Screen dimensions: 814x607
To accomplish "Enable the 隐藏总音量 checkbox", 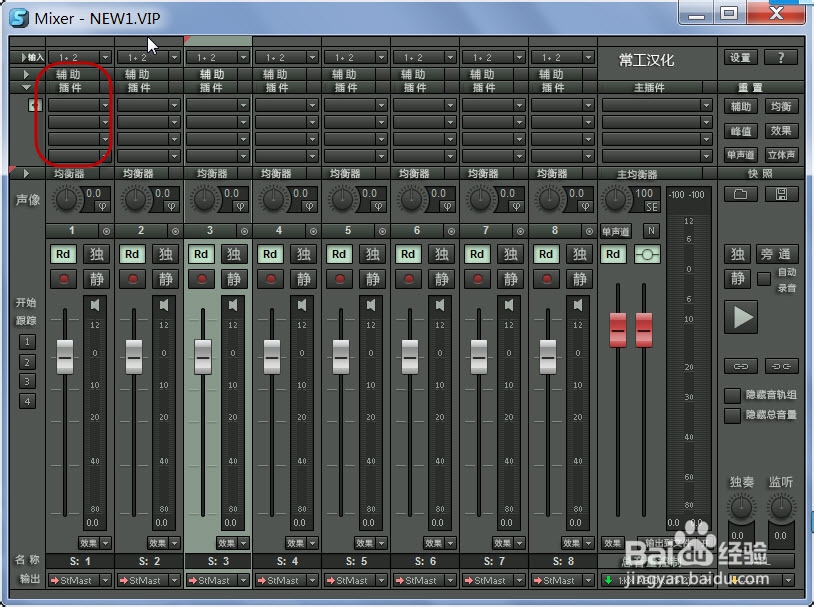I will click(732, 415).
